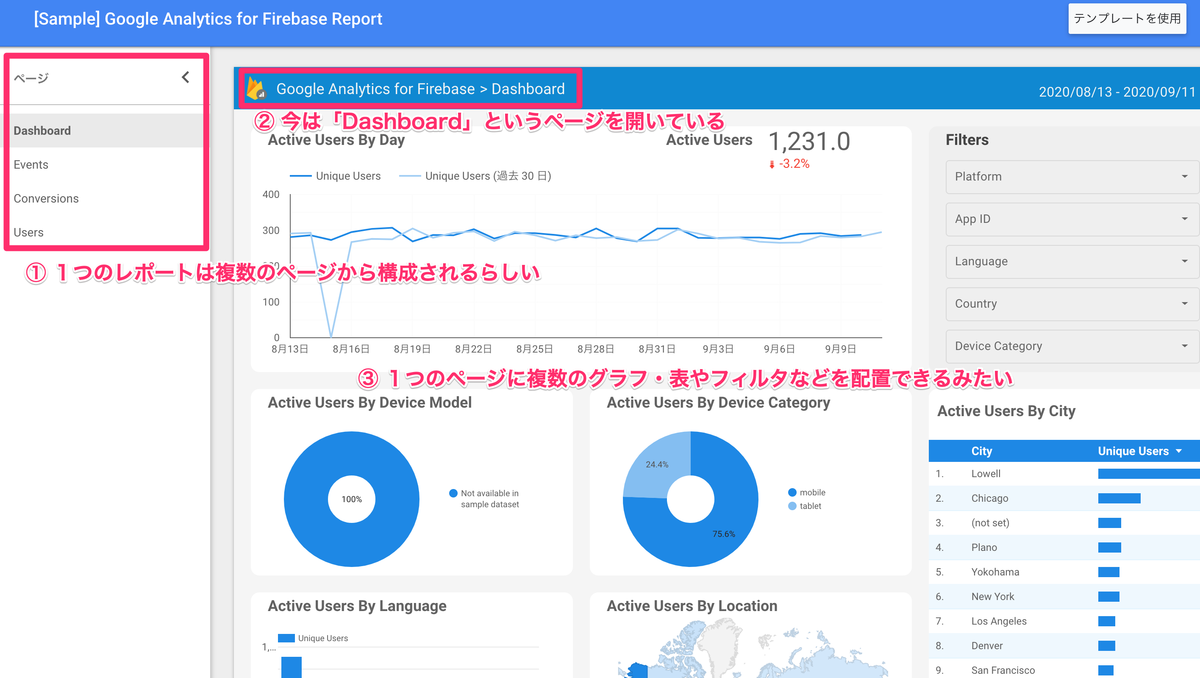Open the date range 2020/08/13 - 2020/09/11

[x=1117, y=92]
